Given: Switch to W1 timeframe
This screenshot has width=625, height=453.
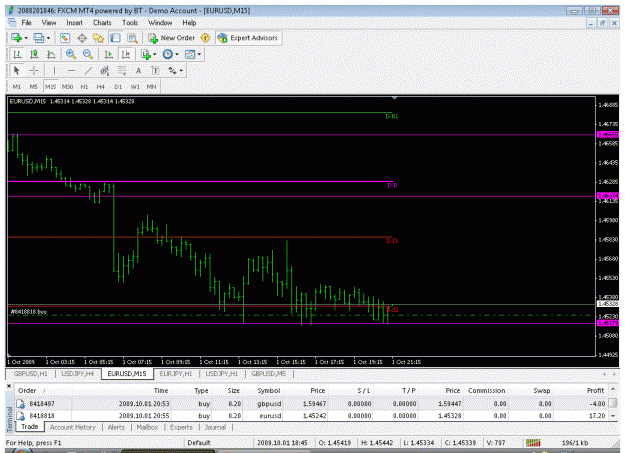Looking at the screenshot, I should [135, 87].
